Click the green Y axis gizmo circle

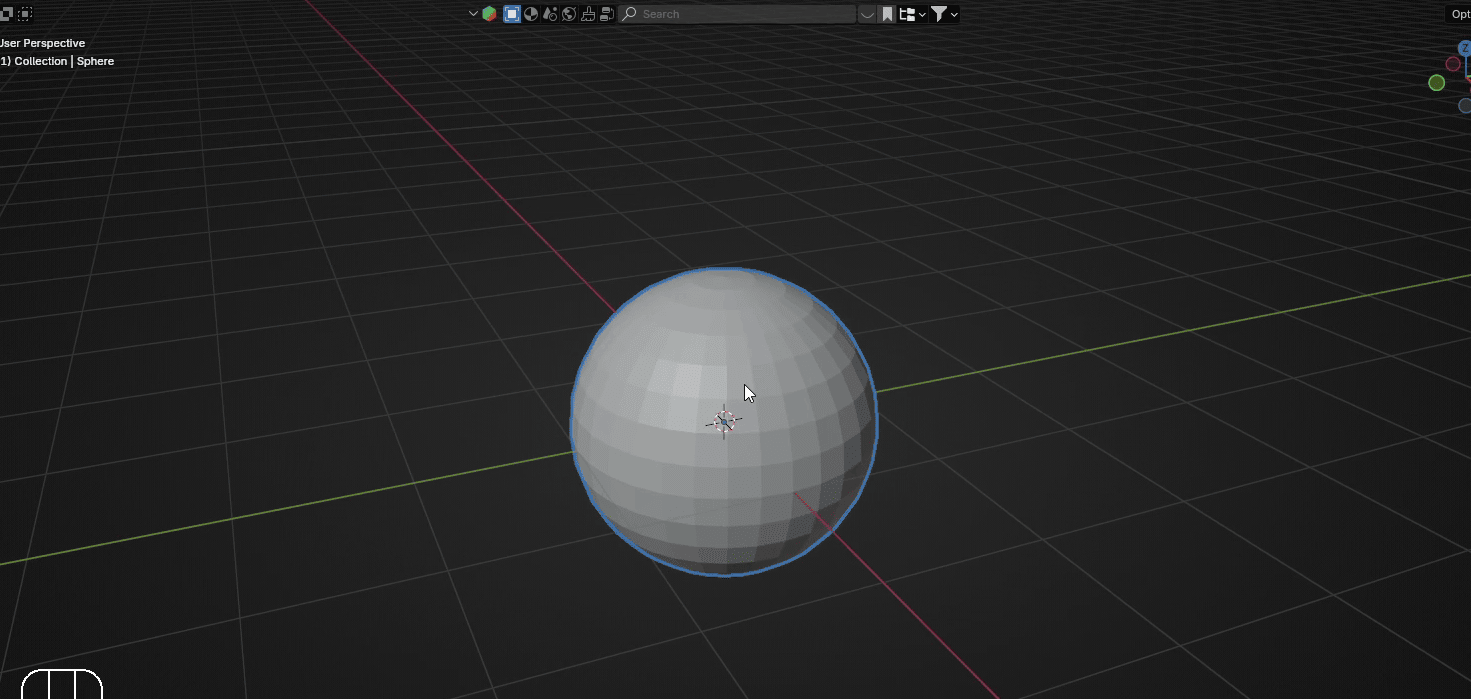pyautogui.click(x=1437, y=83)
